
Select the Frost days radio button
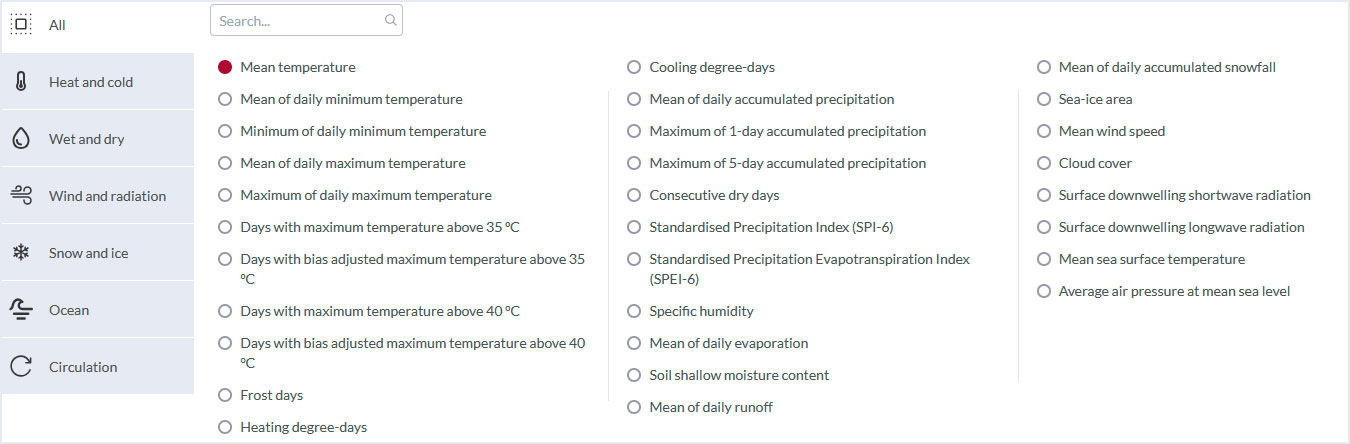point(225,395)
